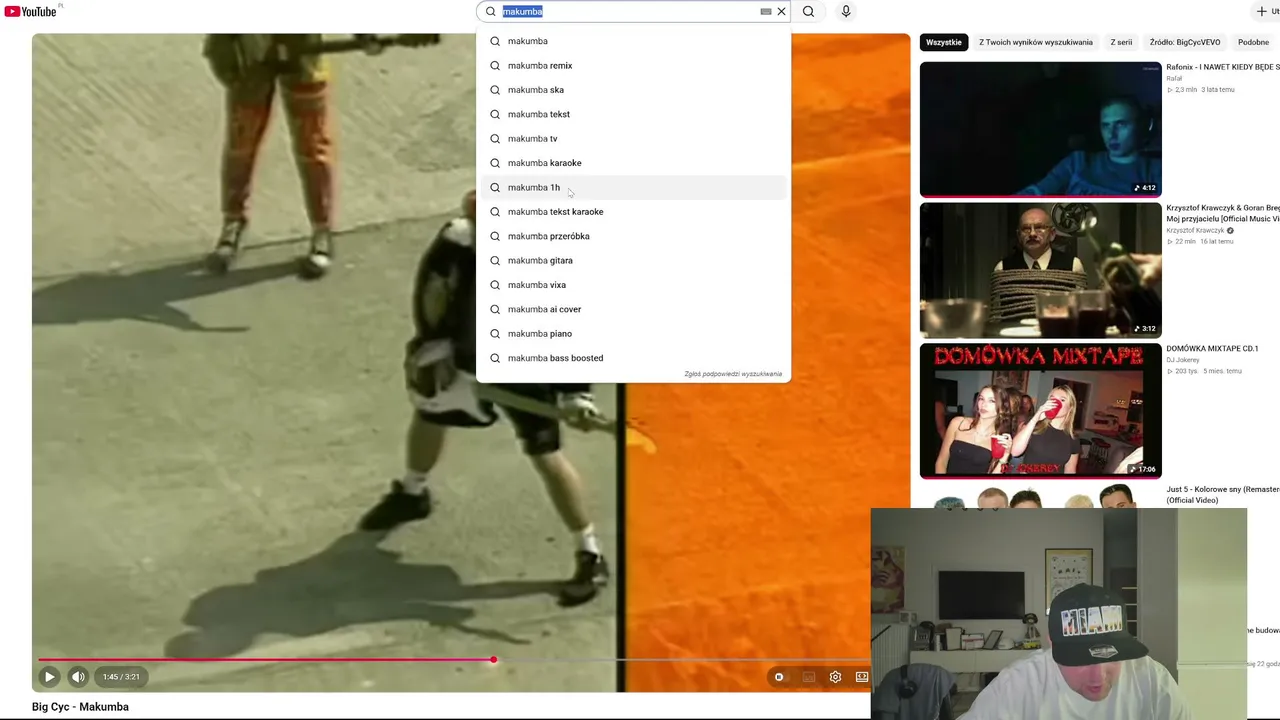
Task: Start voice search with the microphone
Action: tap(846, 12)
